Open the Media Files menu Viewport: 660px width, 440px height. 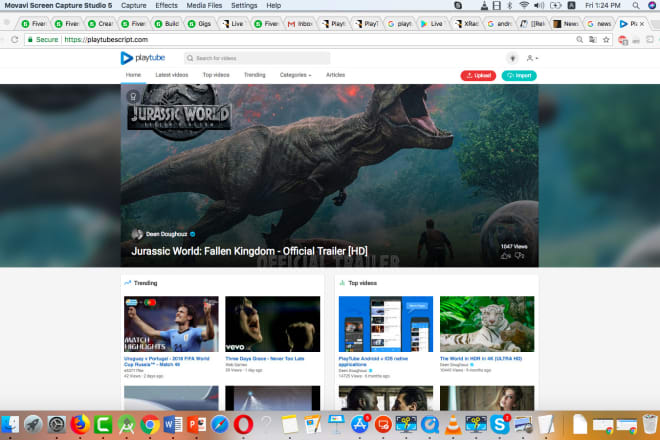pyautogui.click(x=204, y=5)
